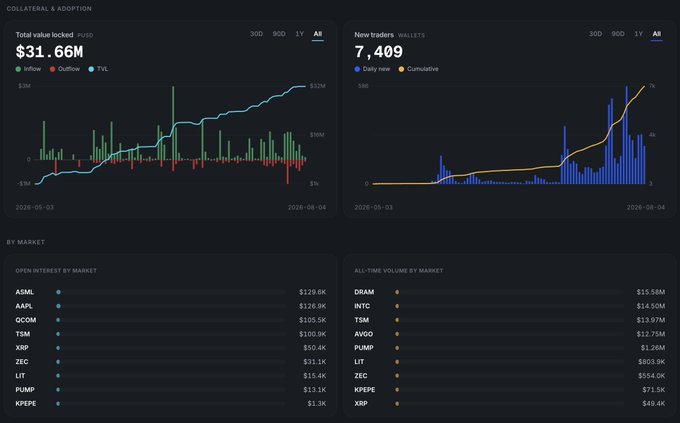
Task: Click the $1.3K KPEPE value
Action: 317,403
